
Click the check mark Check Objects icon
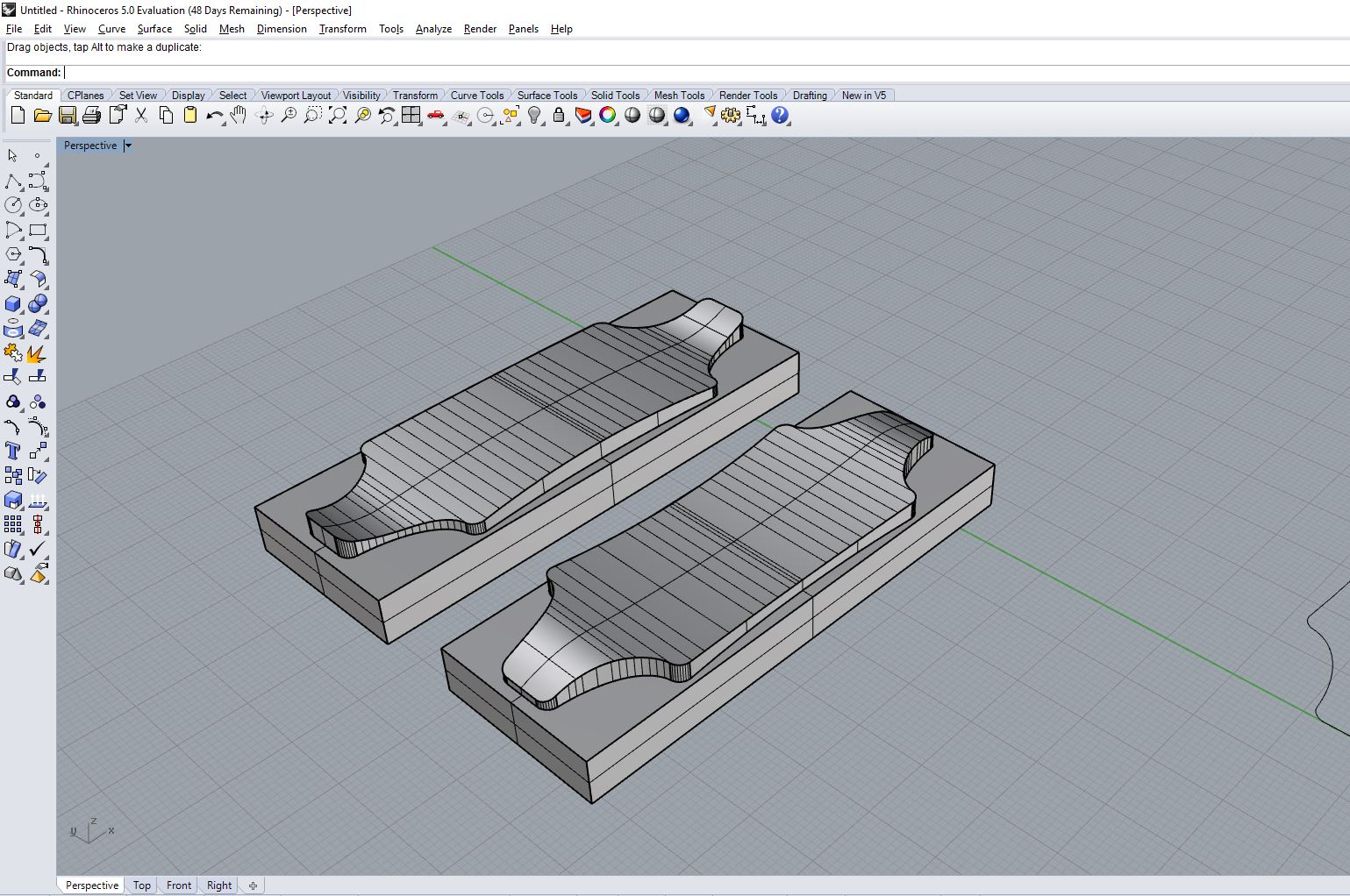click(x=38, y=549)
